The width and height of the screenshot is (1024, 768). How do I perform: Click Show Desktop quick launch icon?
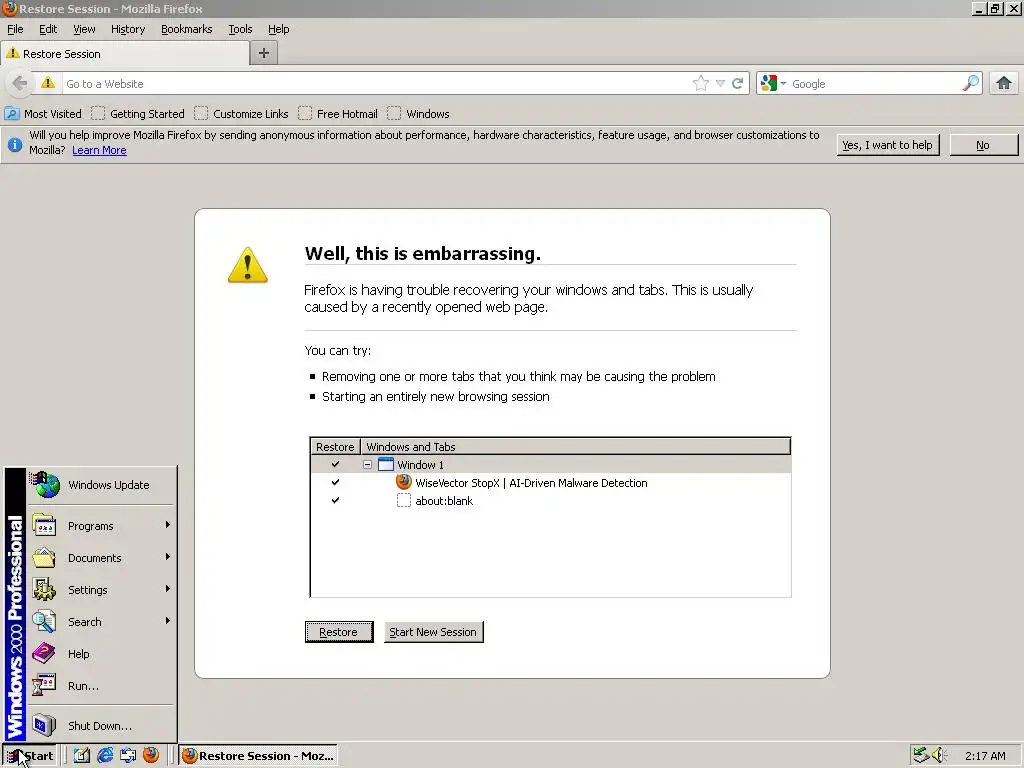pyautogui.click(x=82, y=755)
